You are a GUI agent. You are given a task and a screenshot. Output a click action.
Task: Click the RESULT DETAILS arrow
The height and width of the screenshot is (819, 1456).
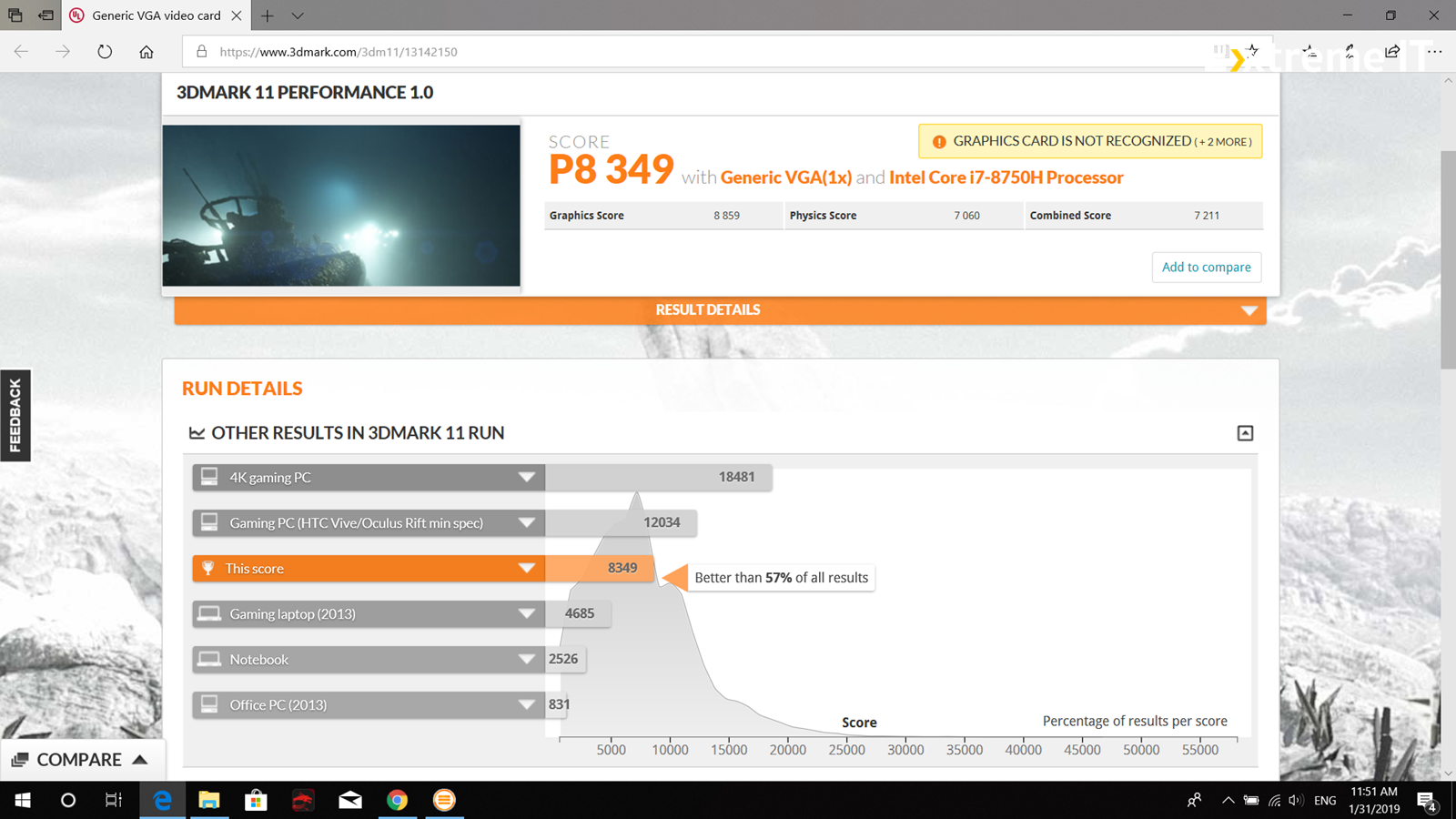coord(1249,311)
